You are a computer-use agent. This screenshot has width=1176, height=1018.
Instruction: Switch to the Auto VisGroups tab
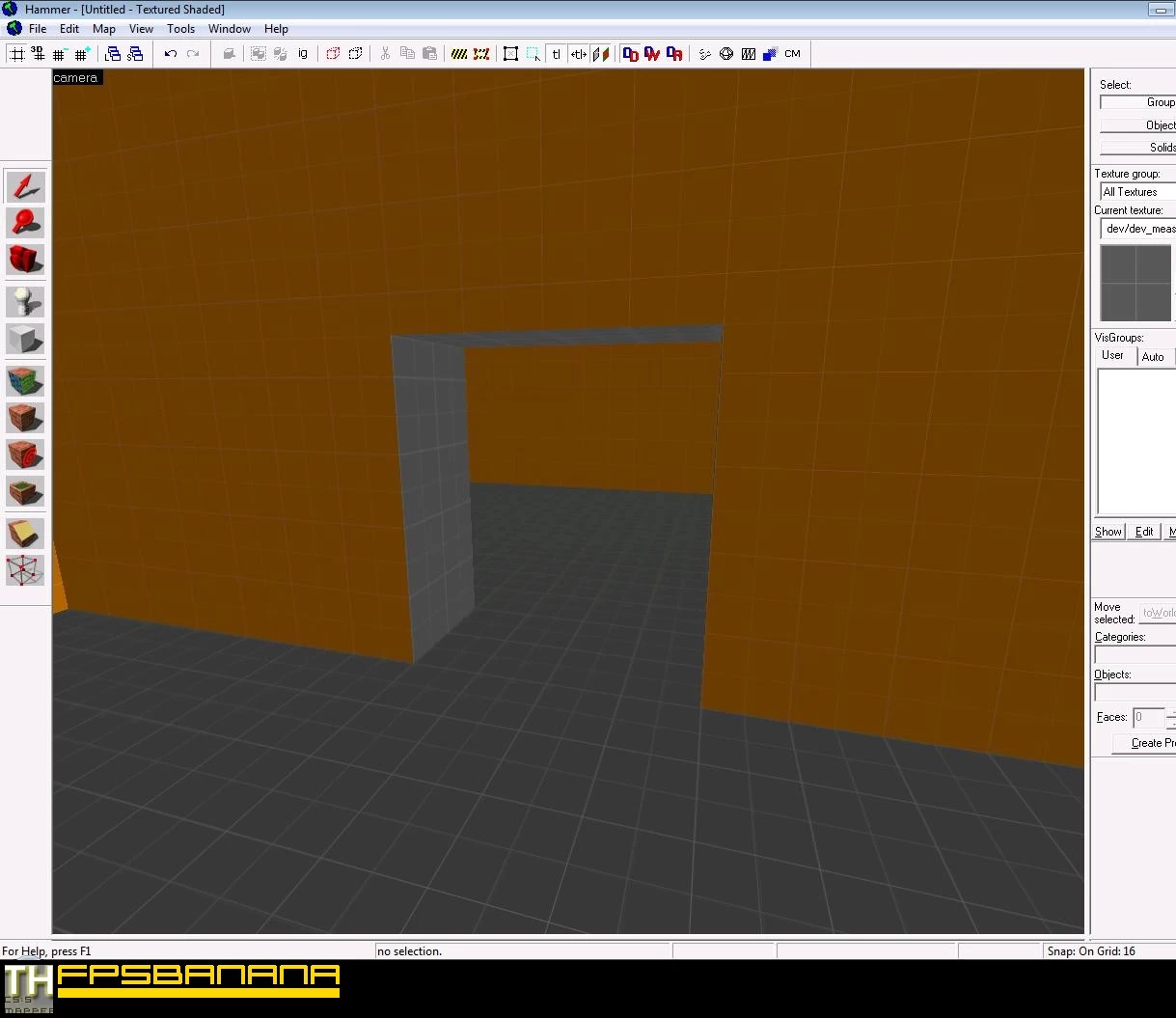[1153, 357]
